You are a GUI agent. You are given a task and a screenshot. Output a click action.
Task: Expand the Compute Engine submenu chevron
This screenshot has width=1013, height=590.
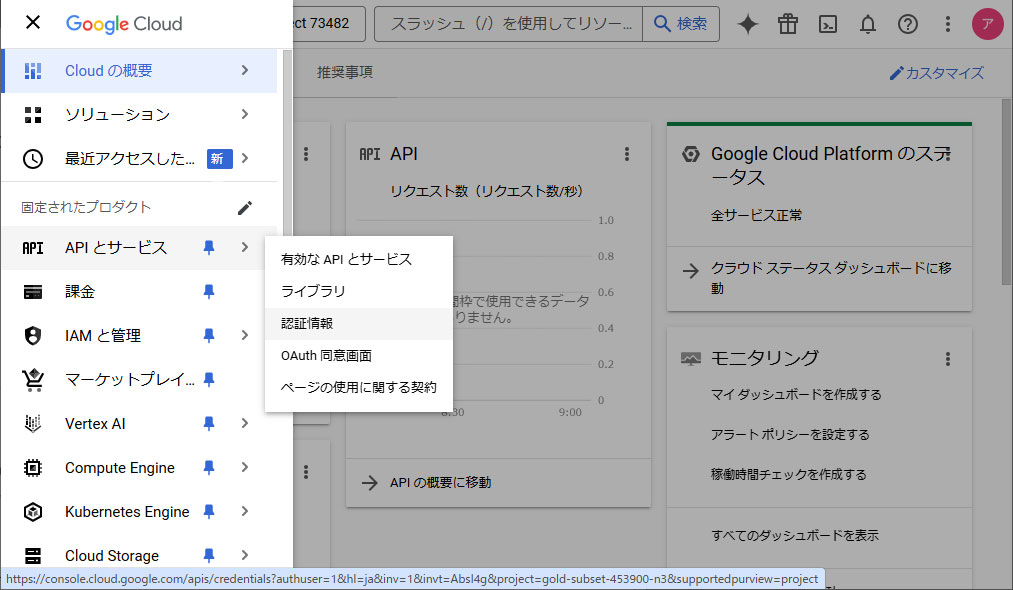(x=245, y=467)
